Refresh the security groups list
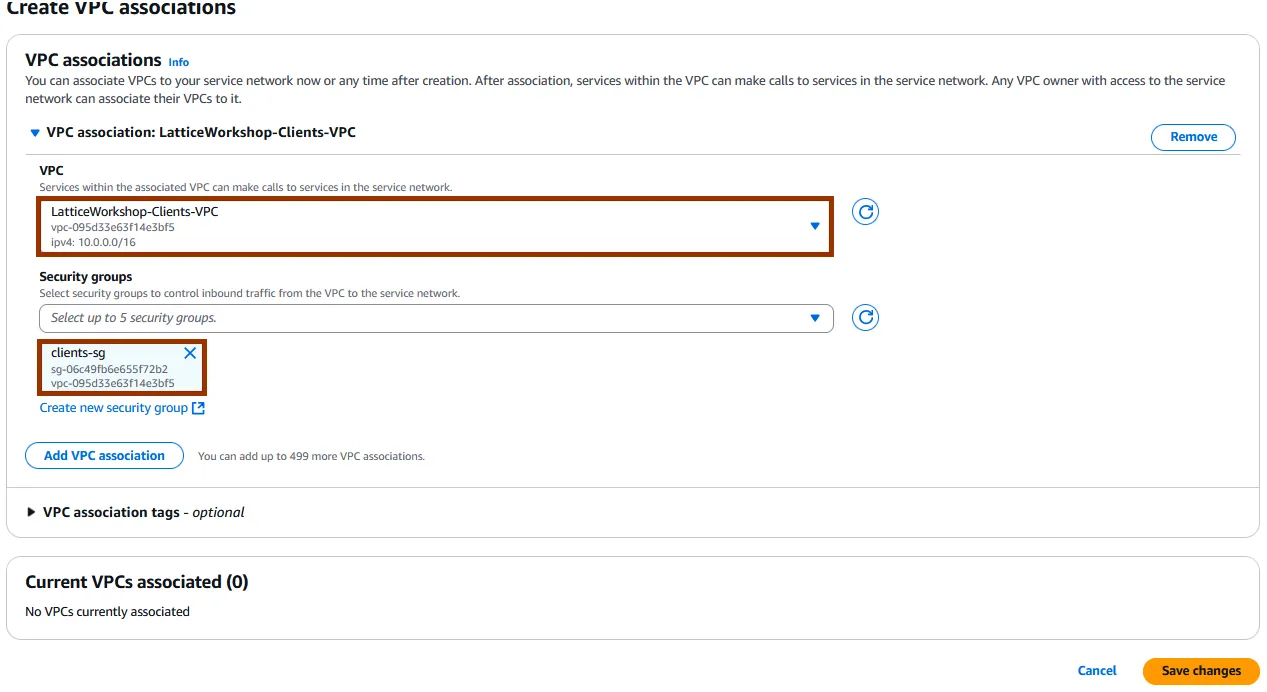Image resolution: width=1267 pixels, height=692 pixels. [865, 318]
